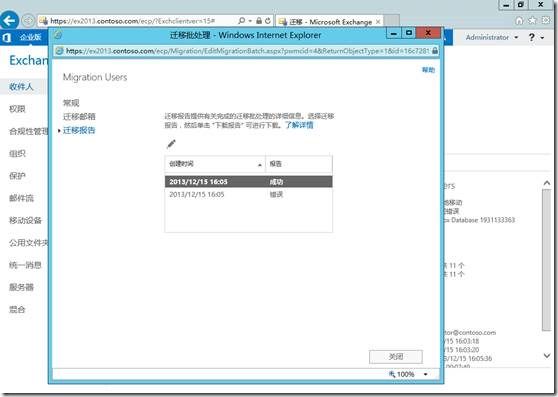Select the 迁移 - Microsoft Exchange tab
Viewport: 558px width, 397px height.
click(329, 21)
